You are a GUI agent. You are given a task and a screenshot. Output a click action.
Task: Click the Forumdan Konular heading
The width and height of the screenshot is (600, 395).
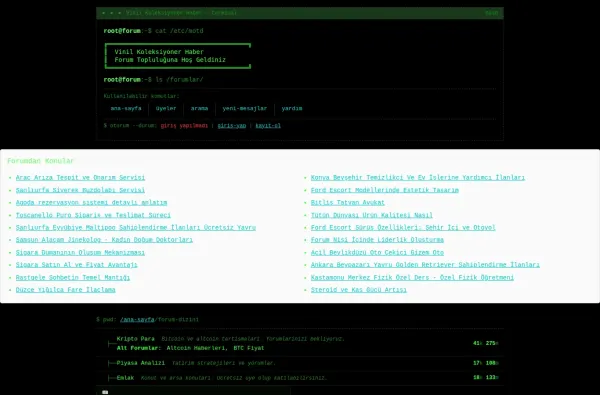point(41,161)
